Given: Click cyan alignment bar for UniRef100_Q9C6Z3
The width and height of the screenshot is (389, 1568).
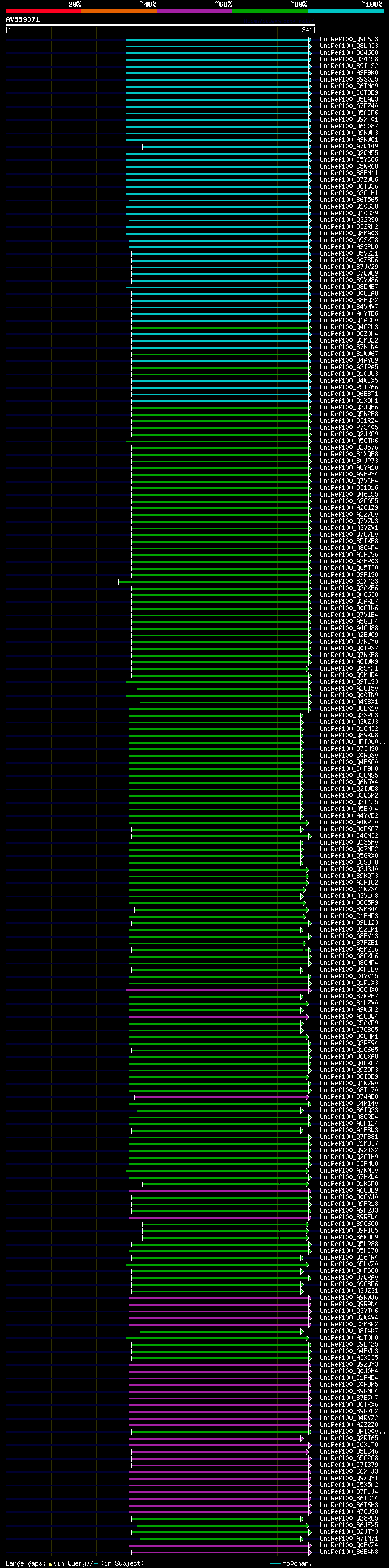Looking at the screenshot, I should pyautogui.click(x=219, y=40).
